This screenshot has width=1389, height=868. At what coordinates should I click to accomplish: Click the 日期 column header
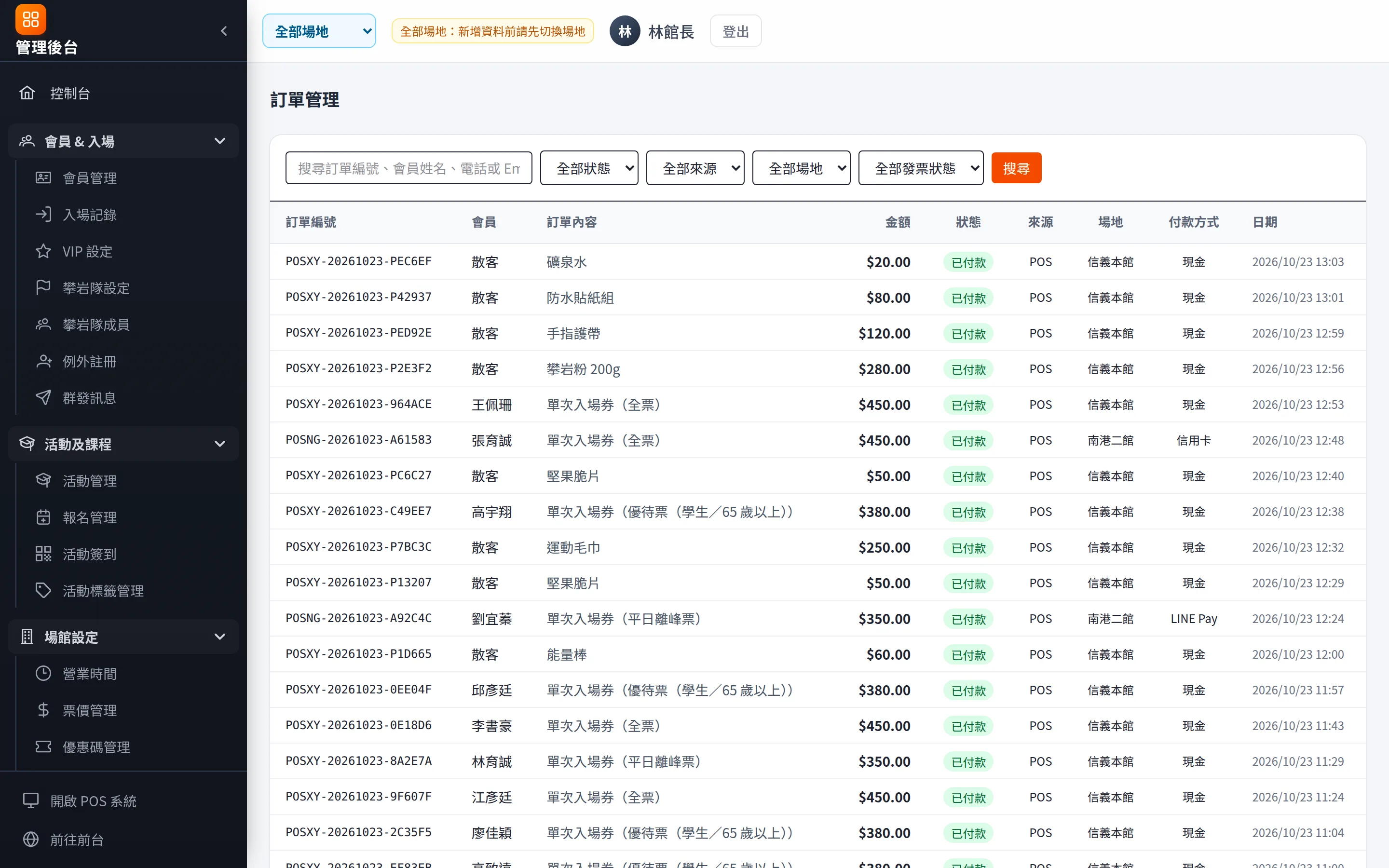coord(1265,222)
